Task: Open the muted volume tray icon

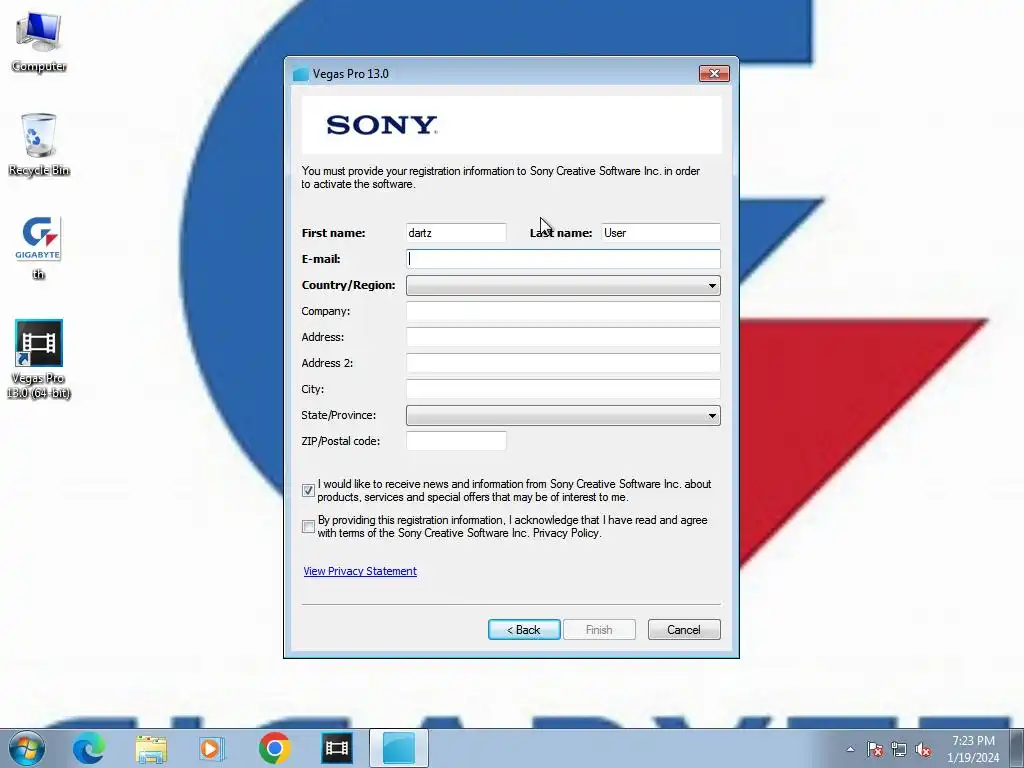Action: [x=923, y=749]
